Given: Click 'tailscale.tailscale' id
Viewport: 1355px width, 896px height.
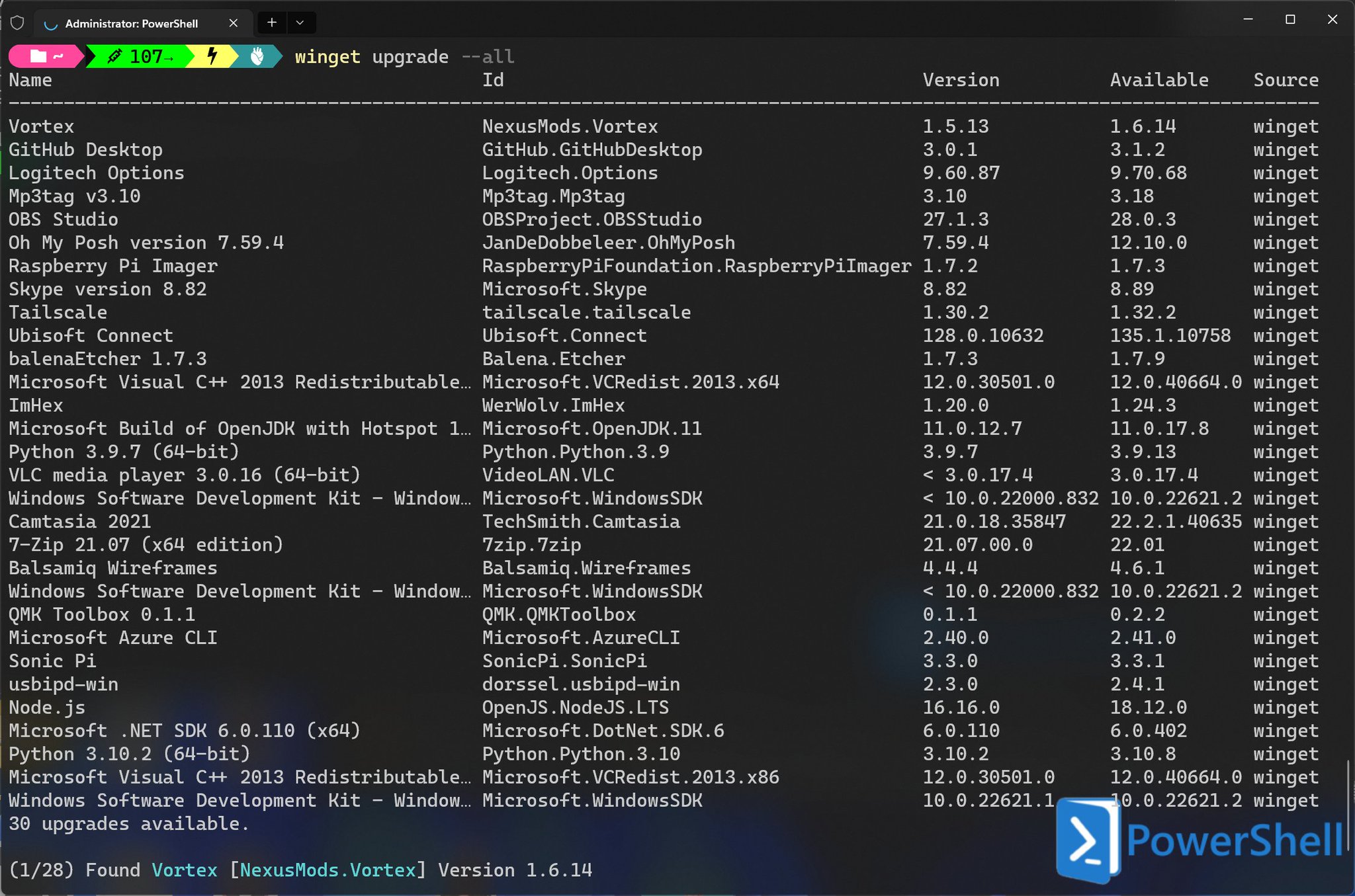Looking at the screenshot, I should 586,313.
